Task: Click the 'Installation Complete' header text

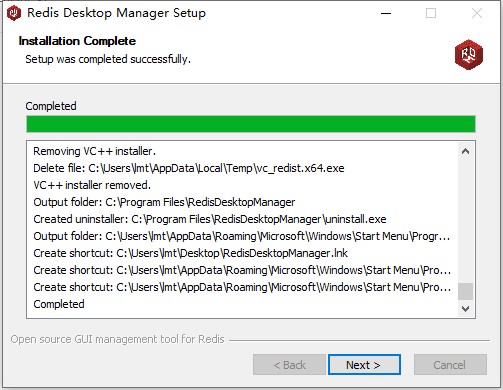Action: point(77,41)
